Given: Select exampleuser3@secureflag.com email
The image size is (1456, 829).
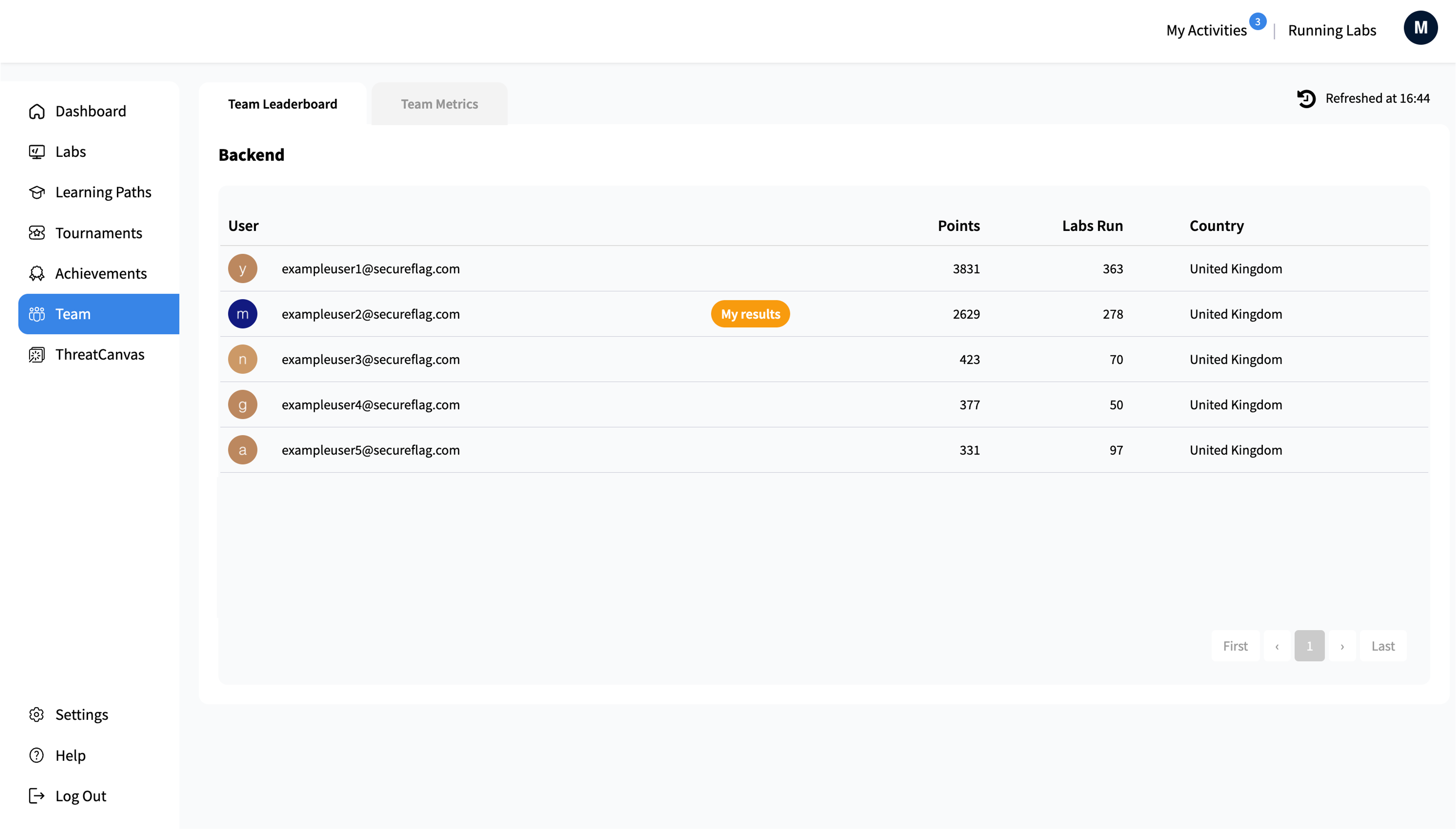Looking at the screenshot, I should (371, 359).
